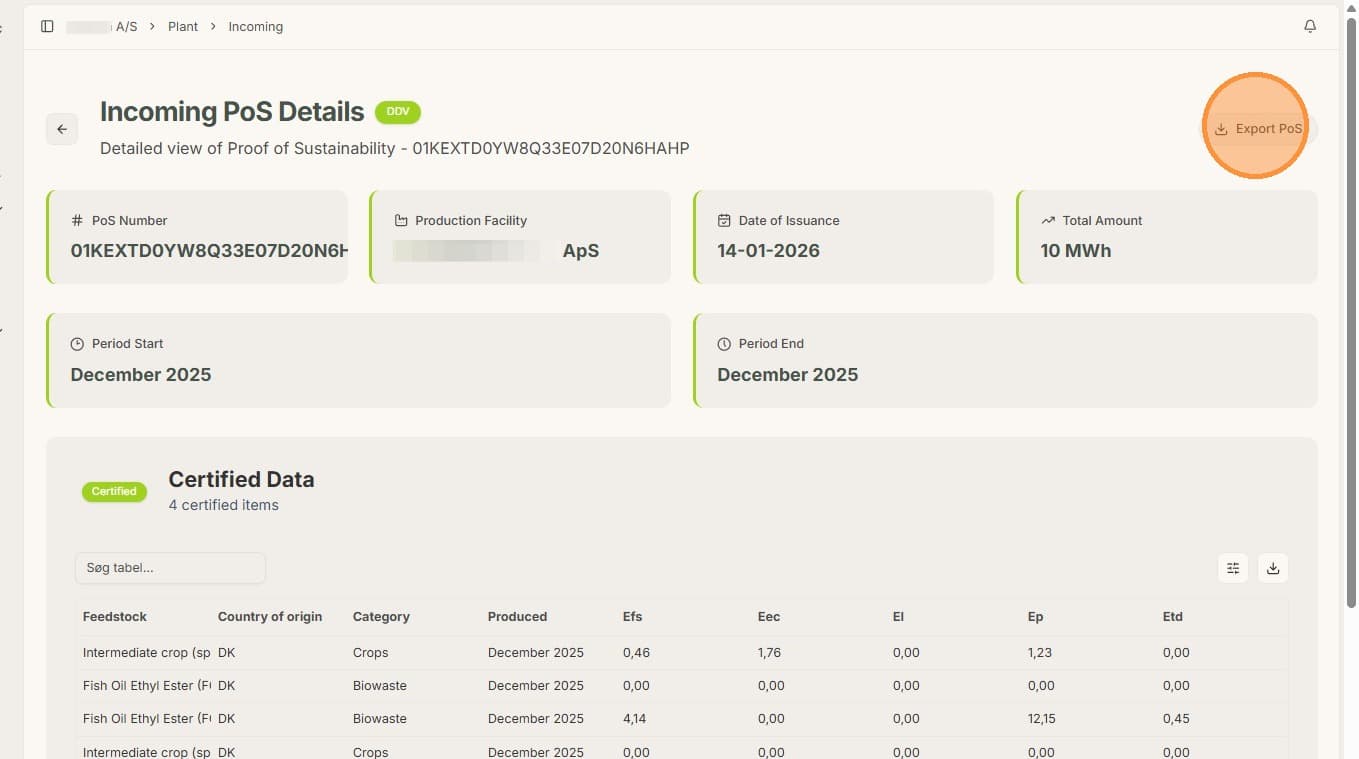
Task: Click the Export PoS button
Action: [1258, 129]
